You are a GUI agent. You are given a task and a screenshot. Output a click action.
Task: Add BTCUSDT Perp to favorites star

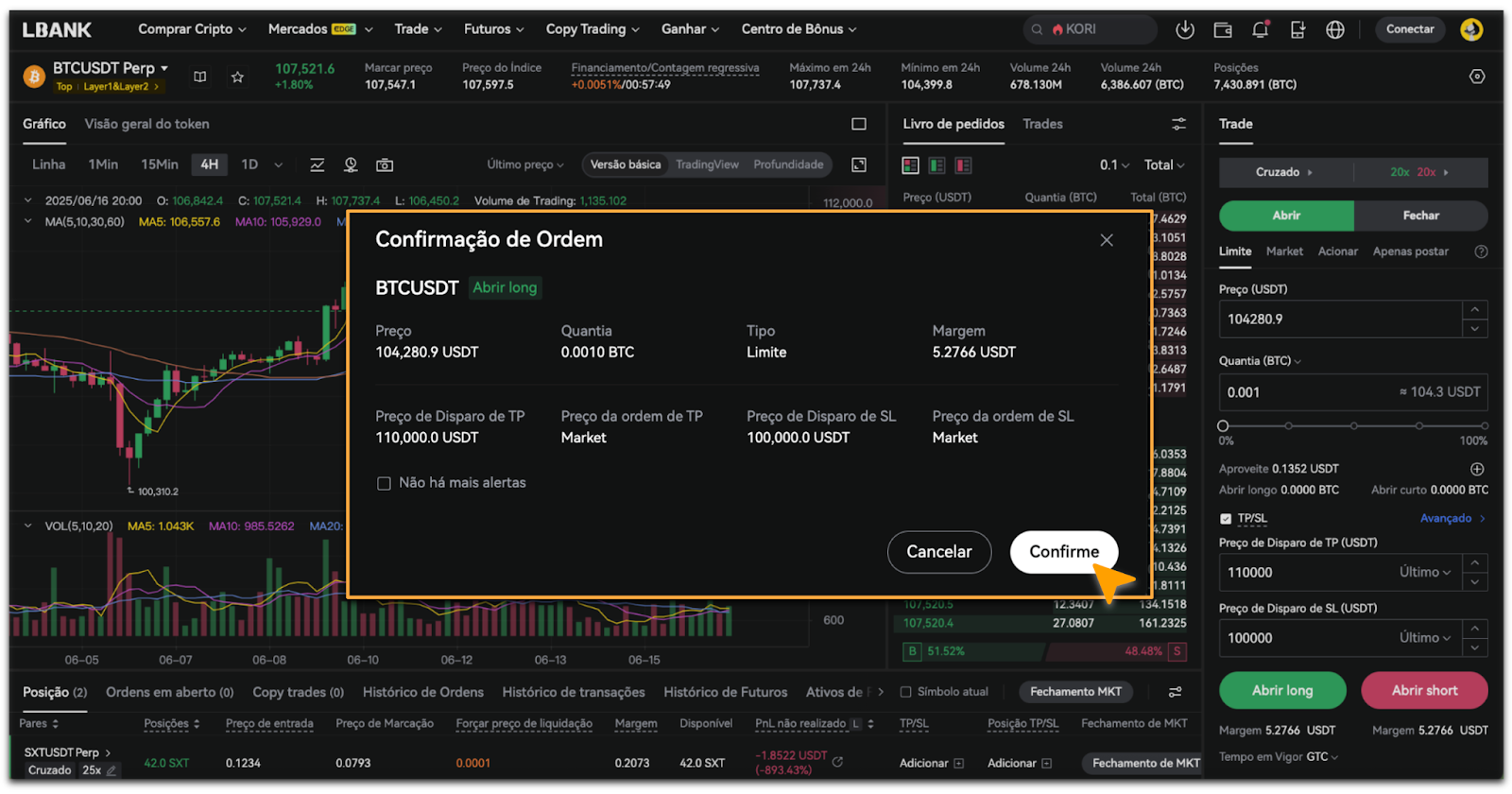[x=237, y=77]
